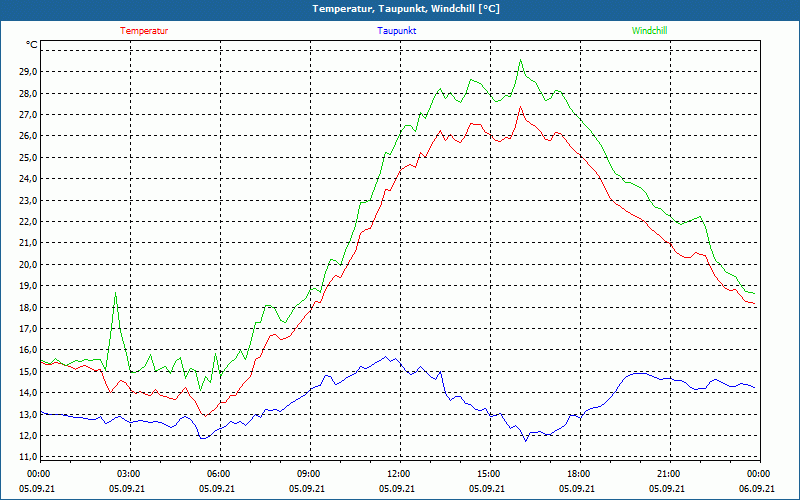Screen dimensions: 800x500
Task: Click the '11,0' y-axis value
Action: [x=29, y=457]
